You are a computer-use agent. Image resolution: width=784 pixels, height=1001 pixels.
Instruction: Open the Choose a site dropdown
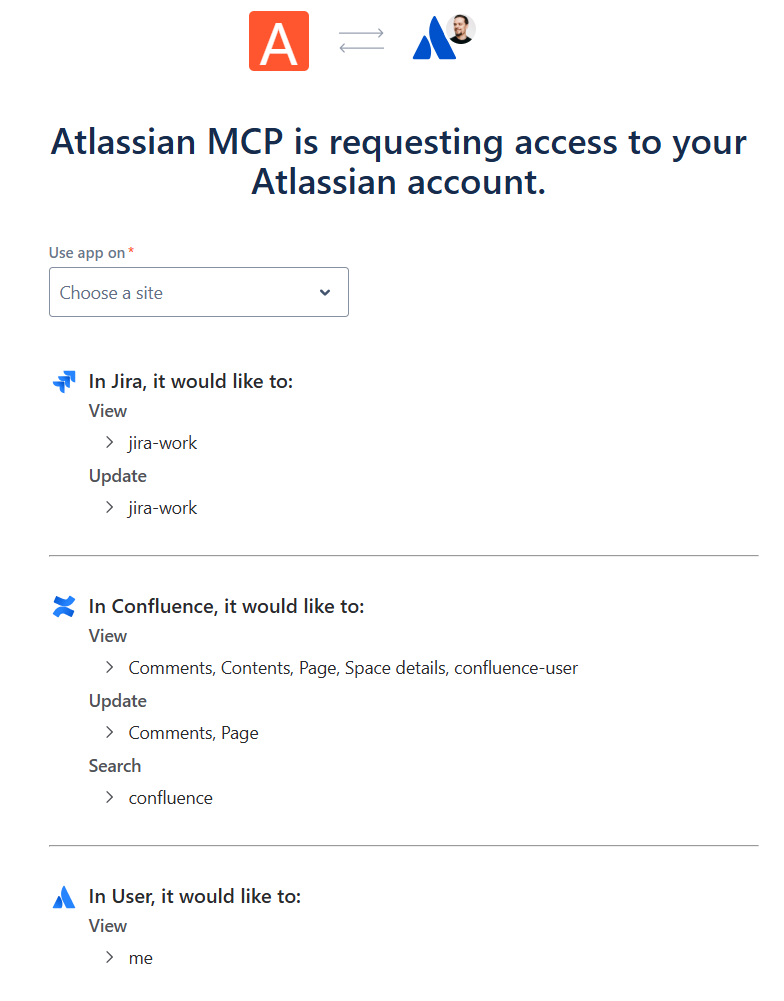click(199, 292)
